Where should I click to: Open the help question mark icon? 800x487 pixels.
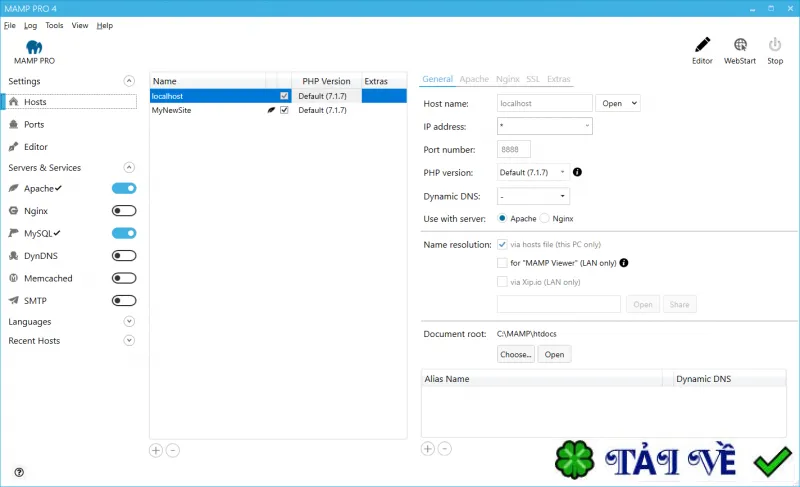point(19,472)
